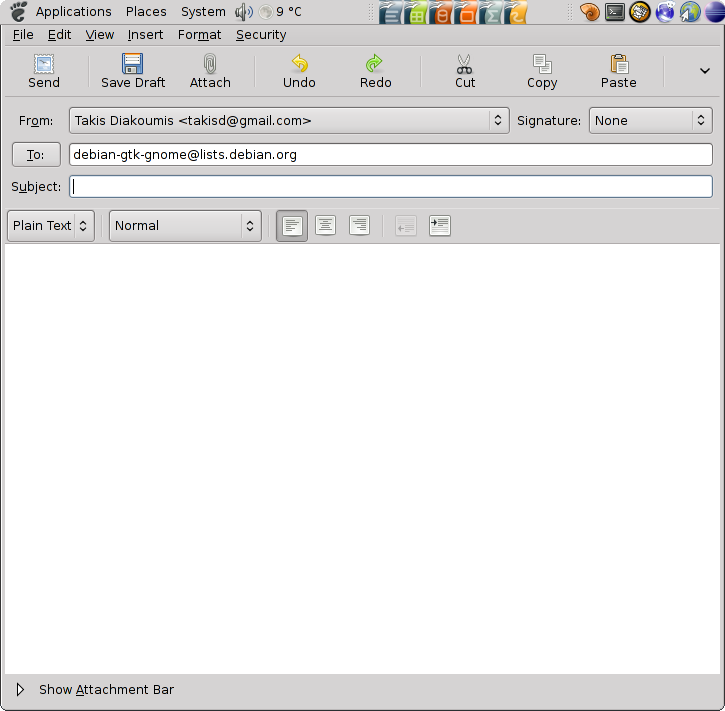This screenshot has width=725, height=711.
Task: Expand the toolbar overflow chevron
Action: click(x=705, y=71)
